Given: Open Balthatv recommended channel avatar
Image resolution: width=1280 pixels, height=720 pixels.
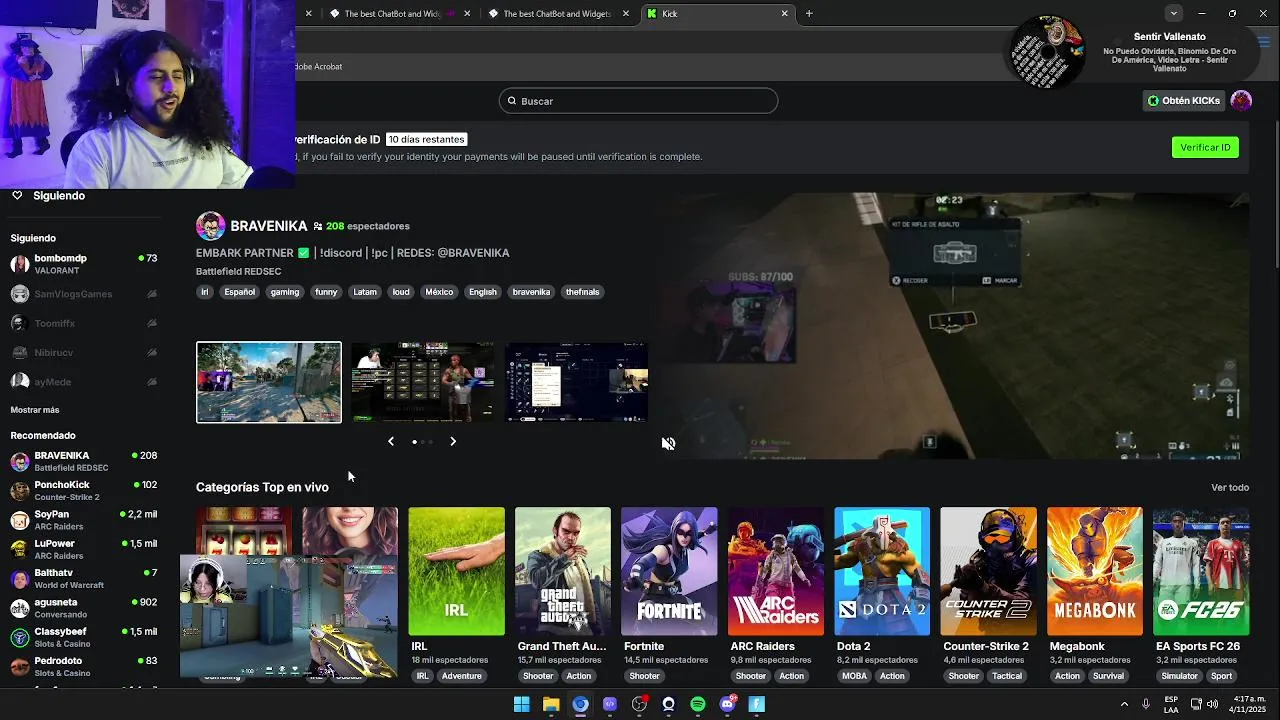Looking at the screenshot, I should [x=20, y=578].
